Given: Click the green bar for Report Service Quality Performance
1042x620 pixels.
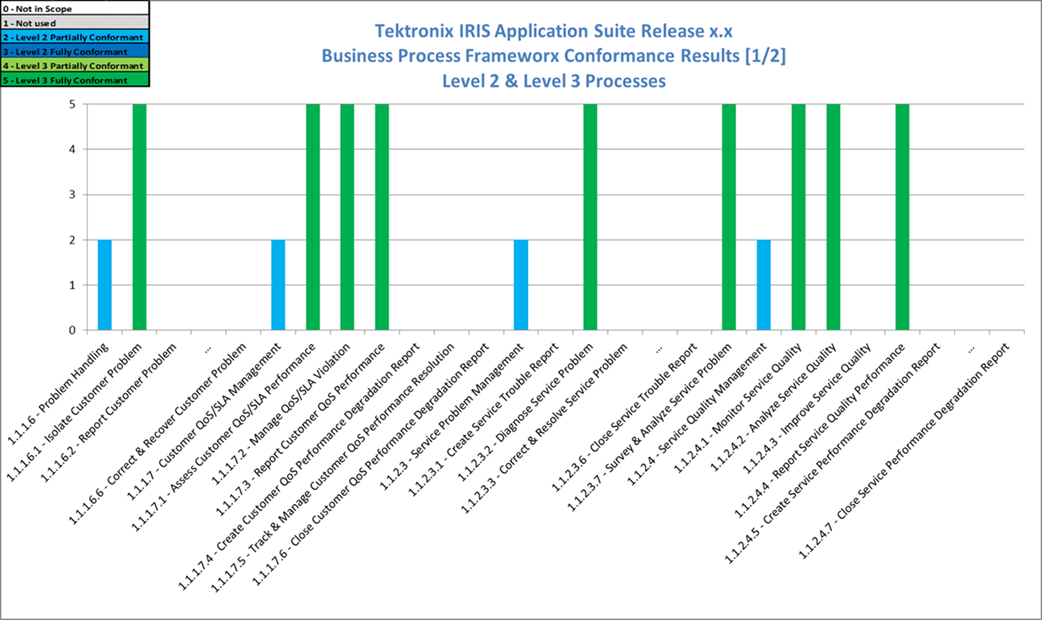Looking at the screenshot, I should coord(902,217).
